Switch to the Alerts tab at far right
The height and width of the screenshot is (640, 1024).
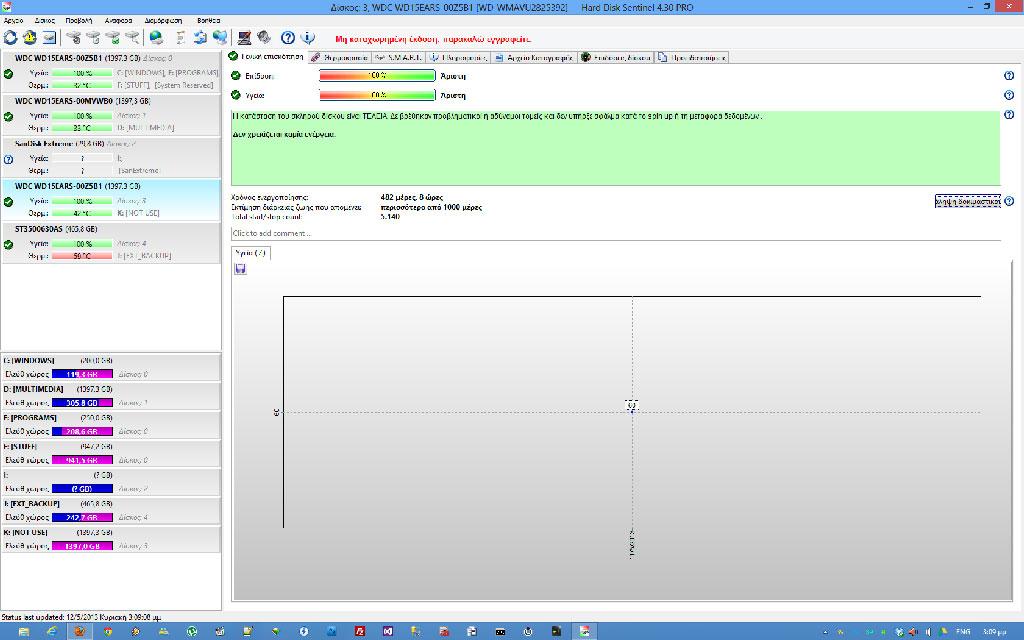coord(692,57)
